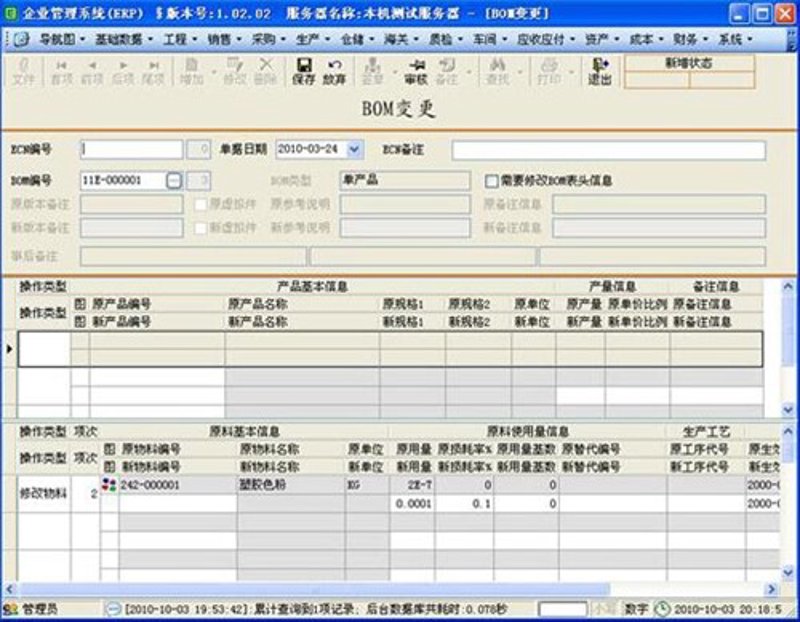Click the new usage value 0.0001
The width and height of the screenshot is (800, 622).
(413, 504)
